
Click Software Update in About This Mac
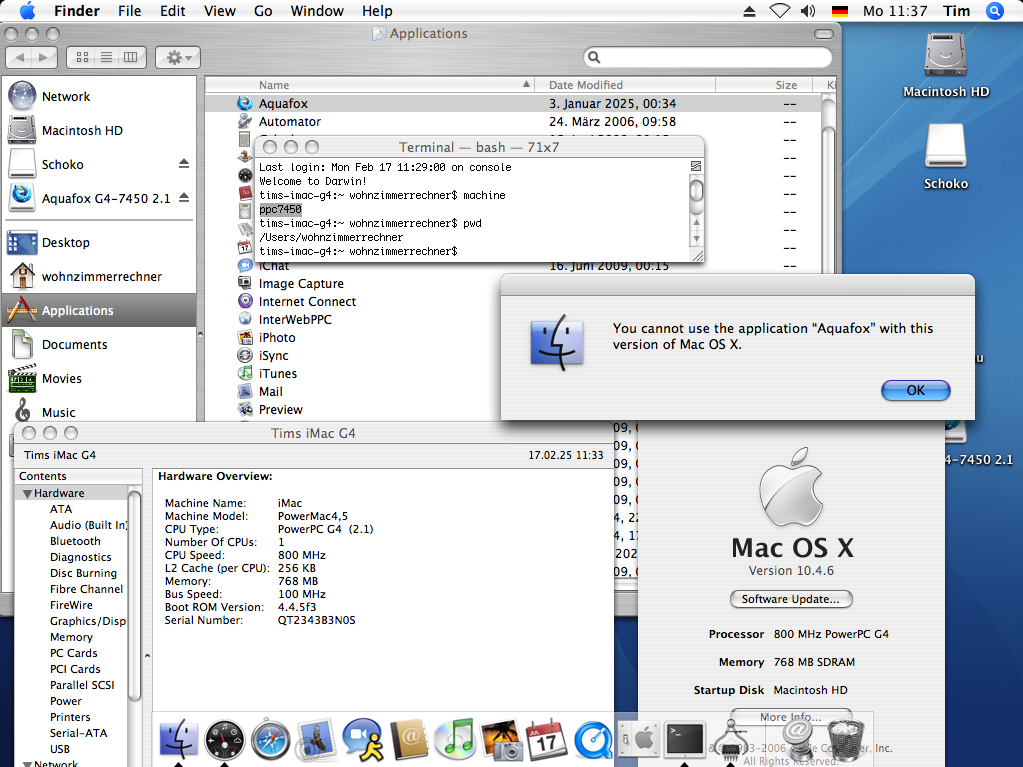point(791,599)
